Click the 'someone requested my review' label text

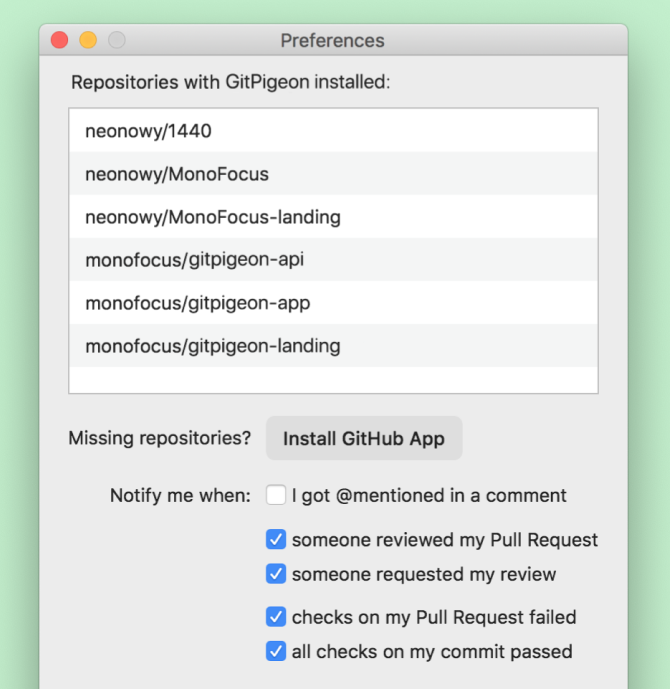click(x=424, y=574)
